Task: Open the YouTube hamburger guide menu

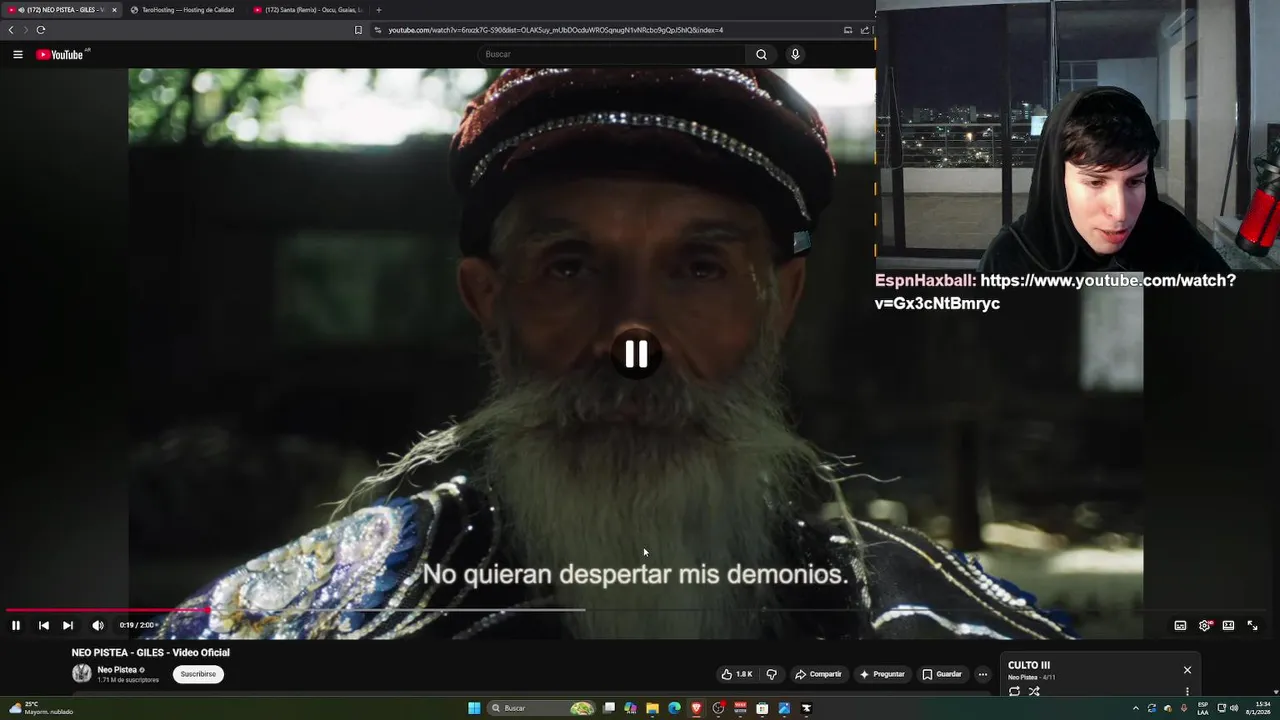Action: [x=18, y=54]
